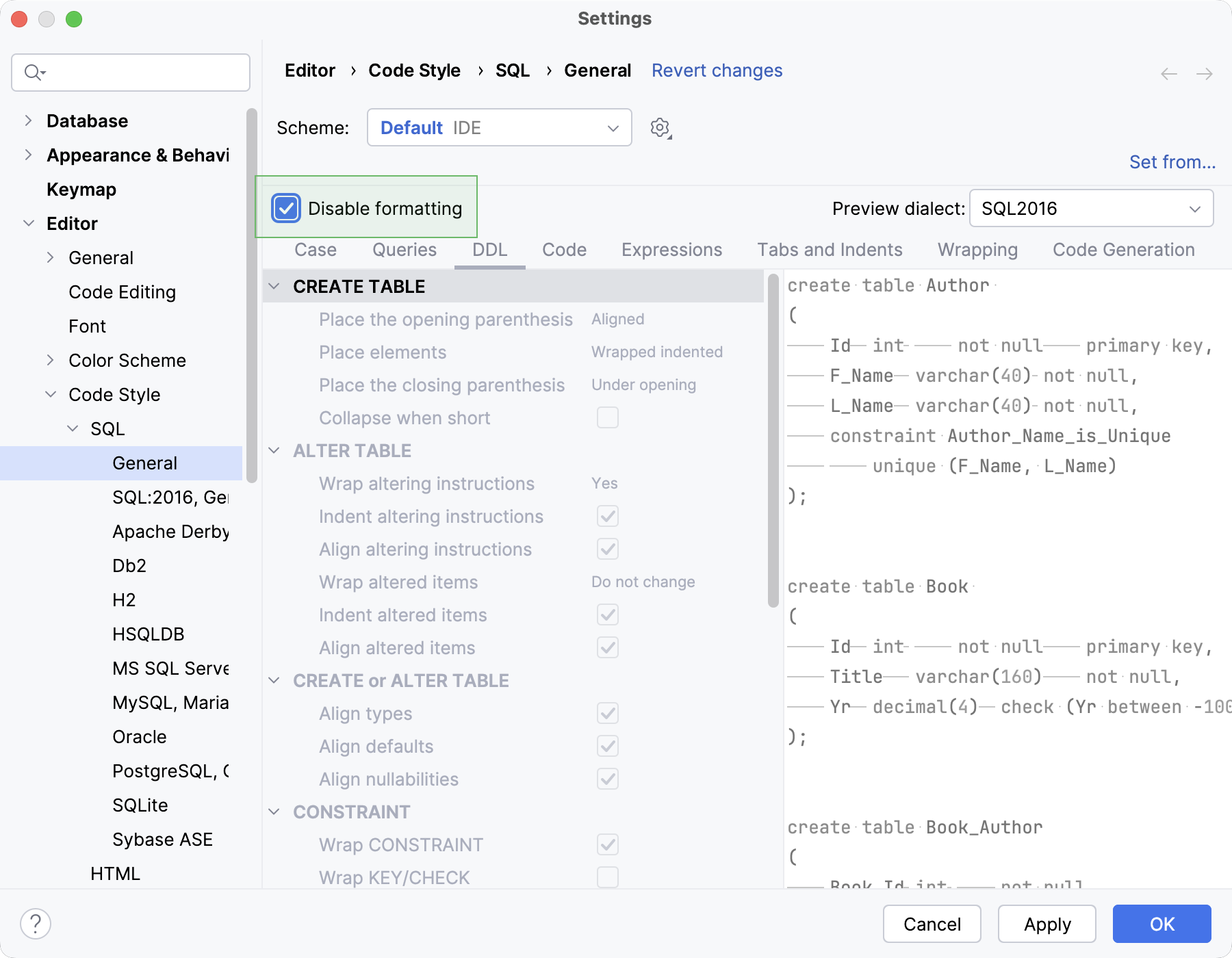1232x958 pixels.
Task: Click the settings search magnifier icon
Action: click(32, 72)
